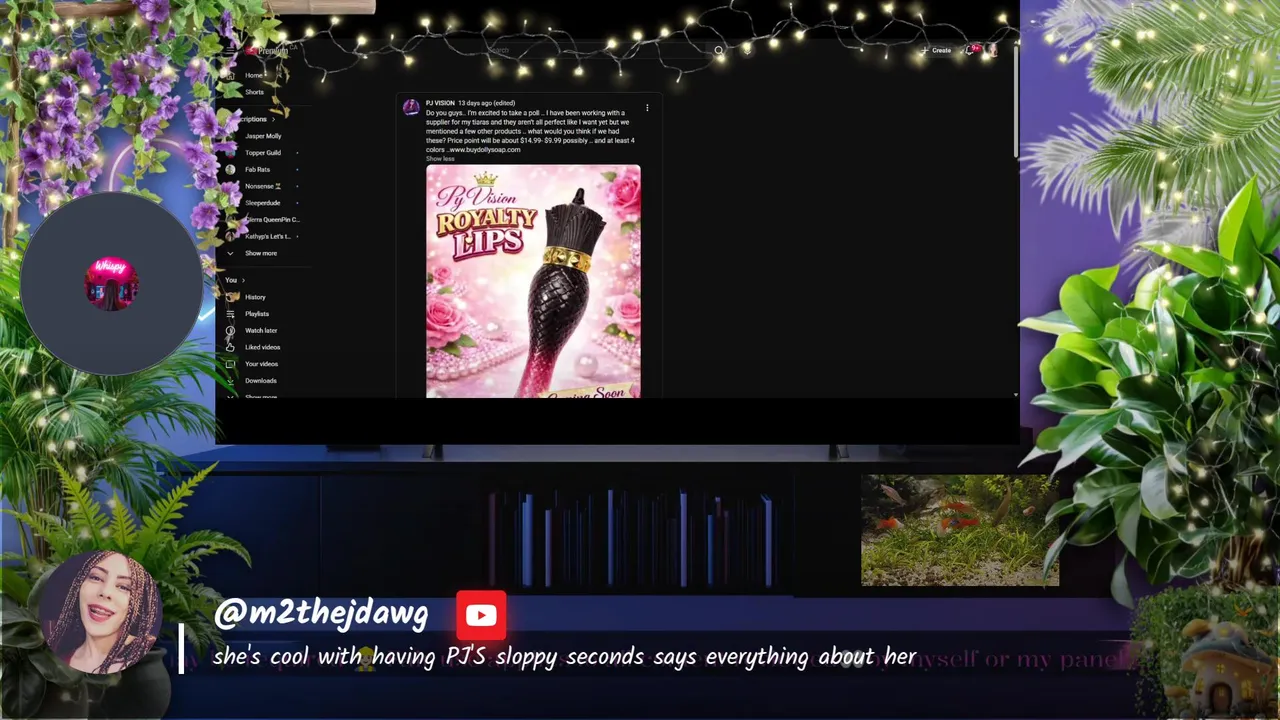
Task: Click the YouTube search input field
Action: [x=595, y=50]
